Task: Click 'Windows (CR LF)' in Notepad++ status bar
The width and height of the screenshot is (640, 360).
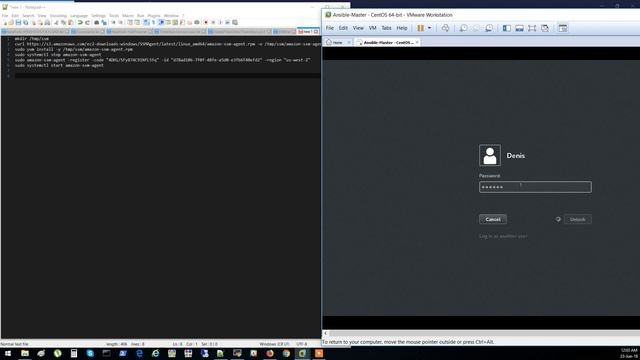Action: pos(274,344)
